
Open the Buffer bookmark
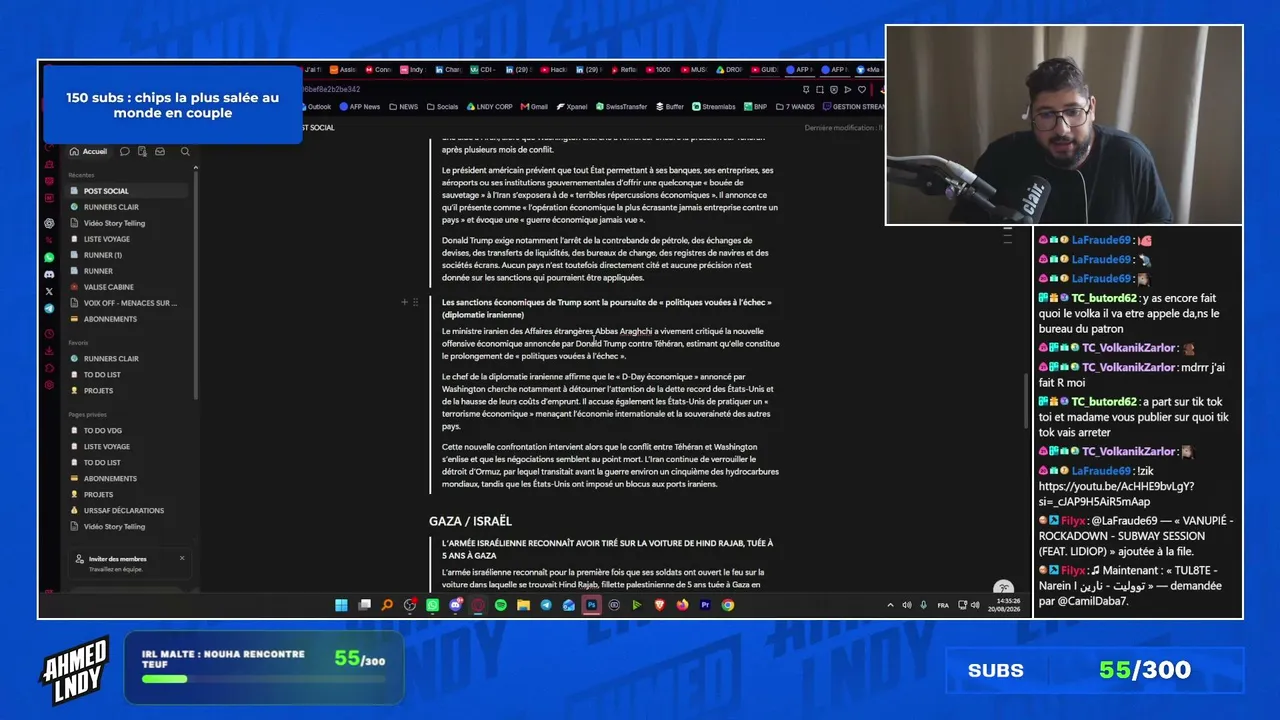tap(670, 107)
